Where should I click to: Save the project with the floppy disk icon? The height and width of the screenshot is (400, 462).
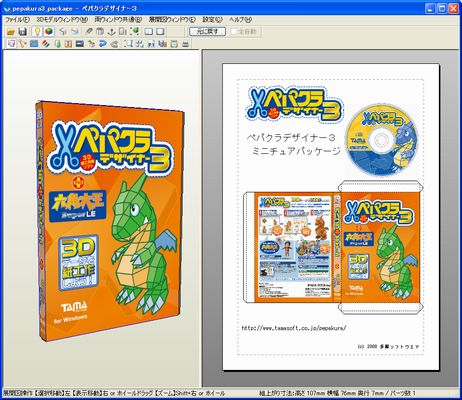click(22, 32)
